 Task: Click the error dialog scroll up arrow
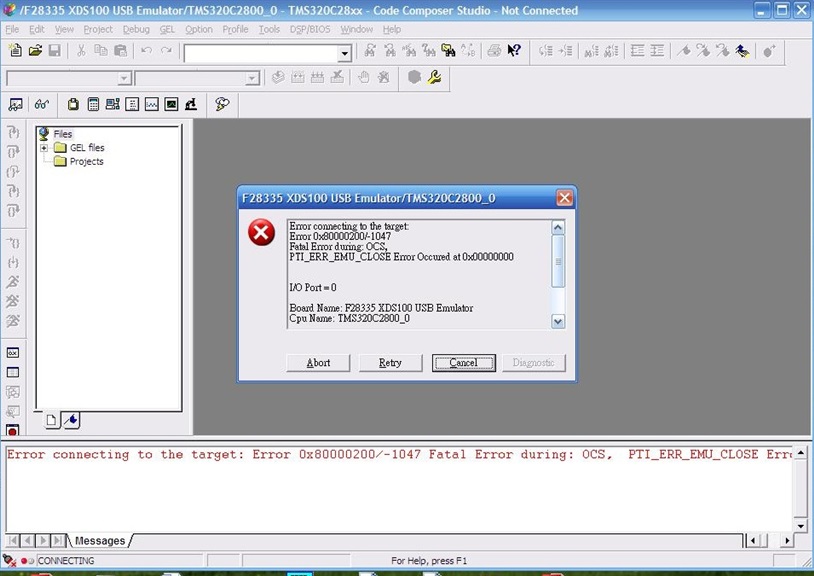(x=558, y=227)
